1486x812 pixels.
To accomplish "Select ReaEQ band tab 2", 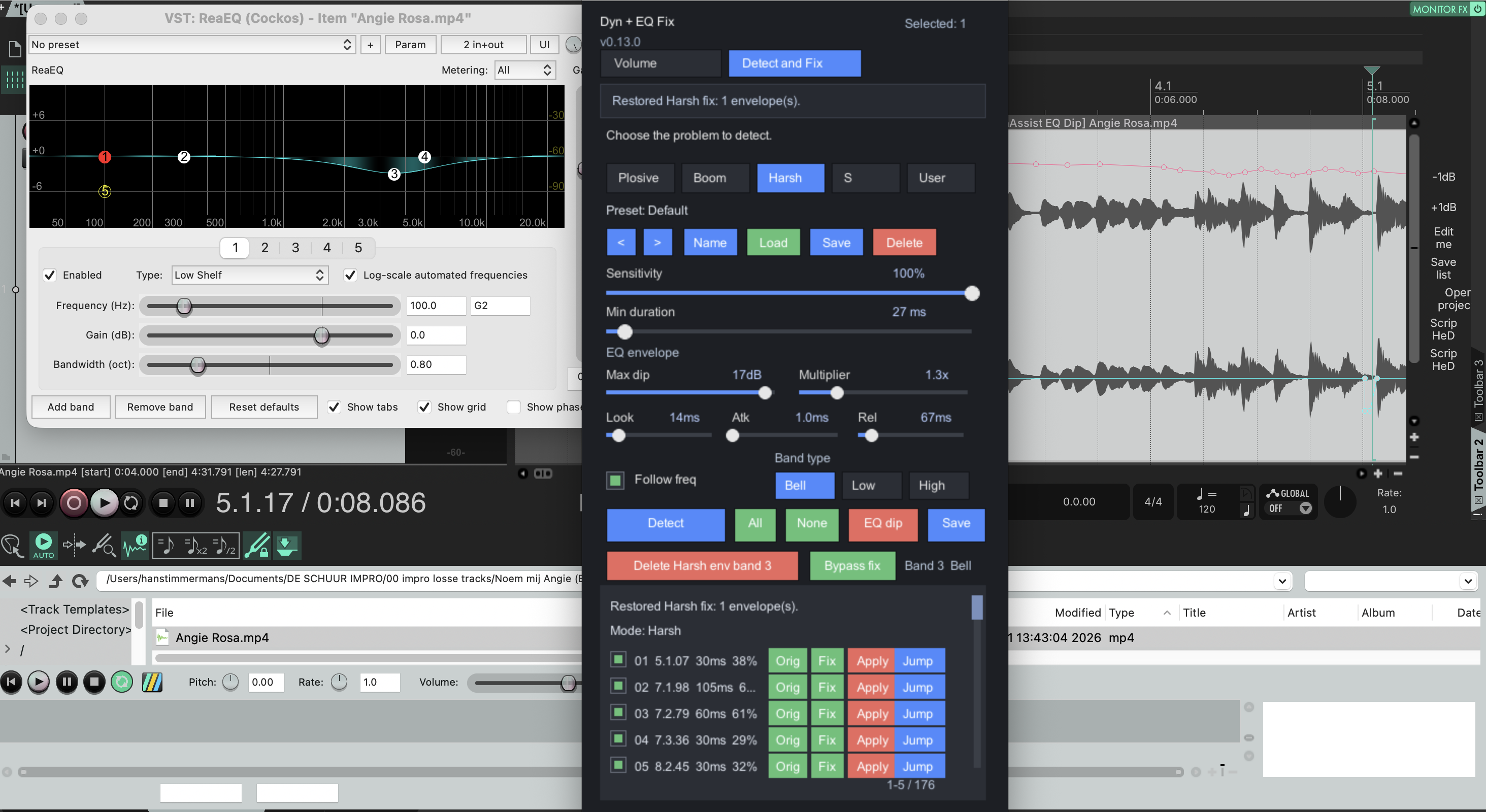I will [265, 248].
